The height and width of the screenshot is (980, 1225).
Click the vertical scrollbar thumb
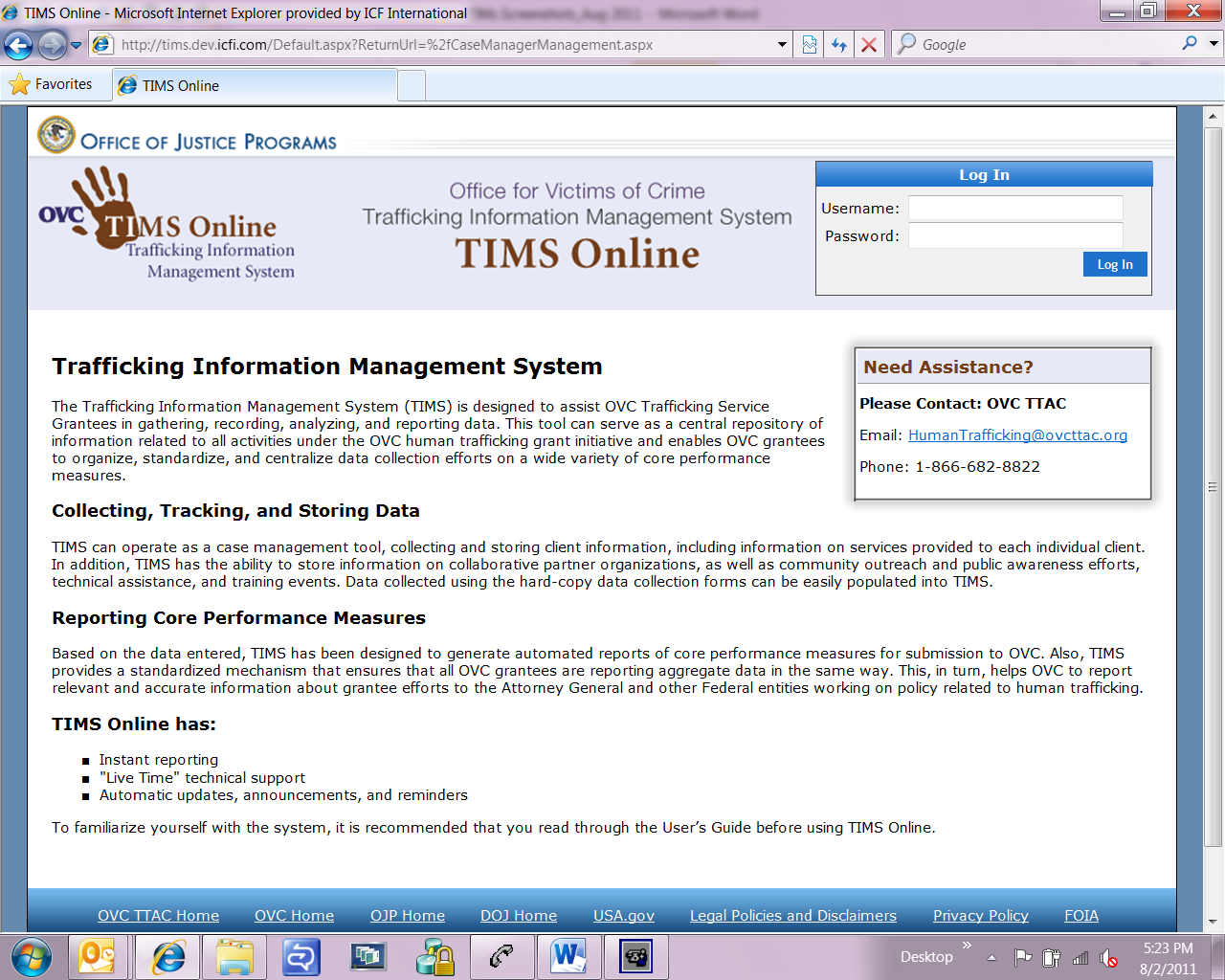(1213, 486)
